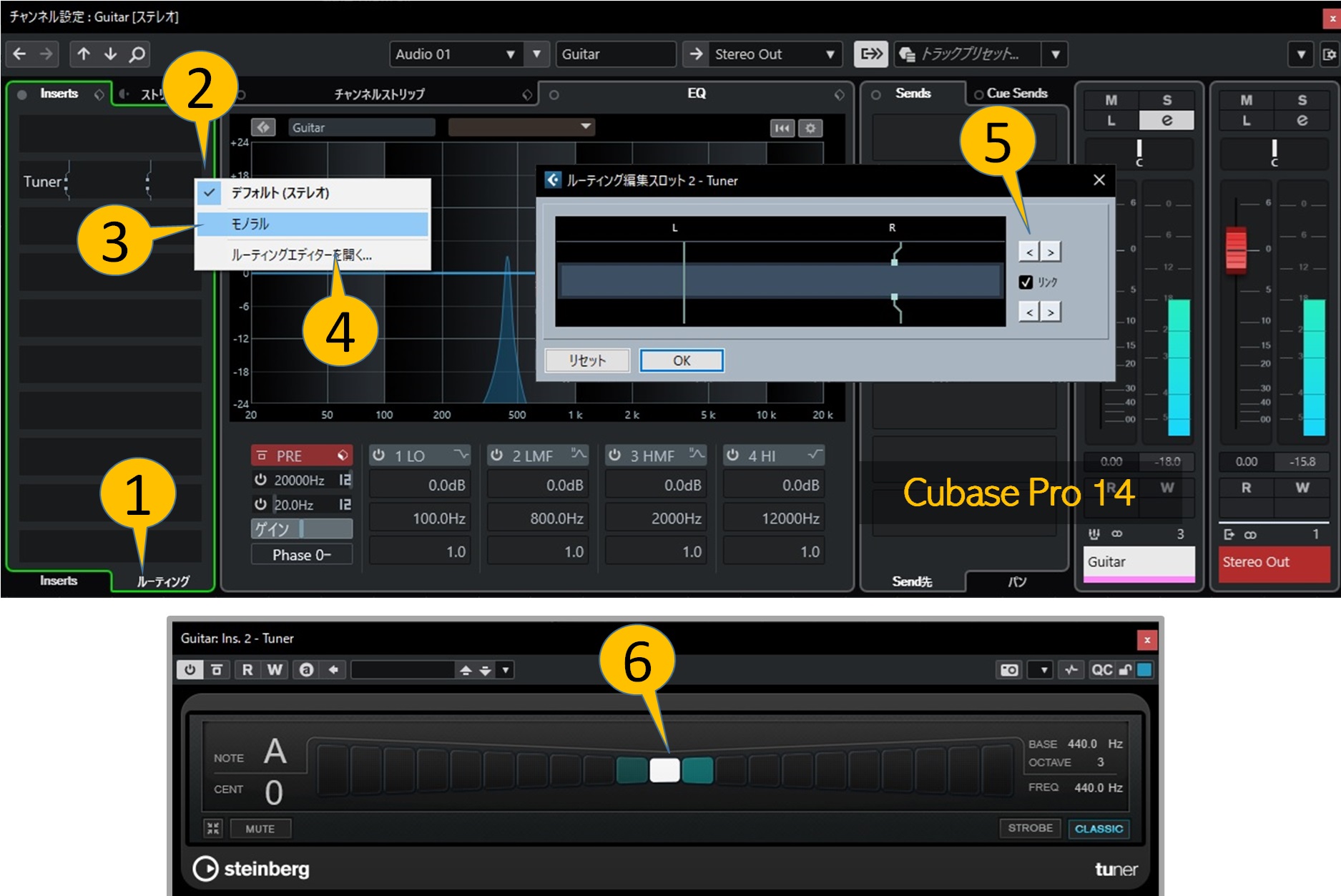
Task: Toggle the 2 LMF EQ band power
Action: [496, 456]
